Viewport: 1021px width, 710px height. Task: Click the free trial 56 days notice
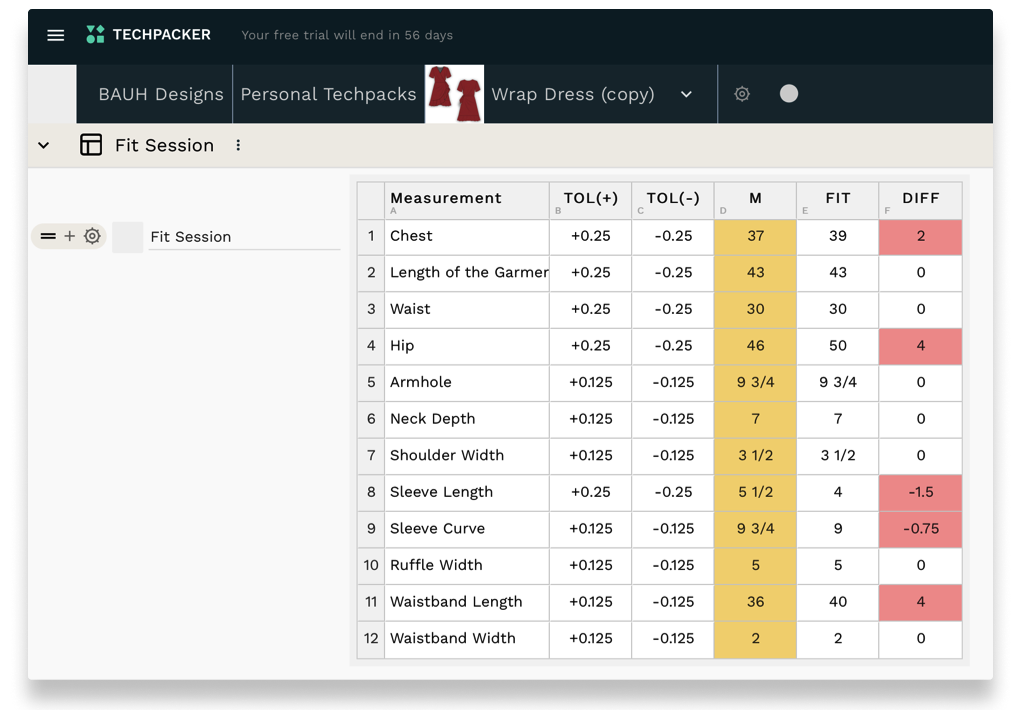pos(347,35)
